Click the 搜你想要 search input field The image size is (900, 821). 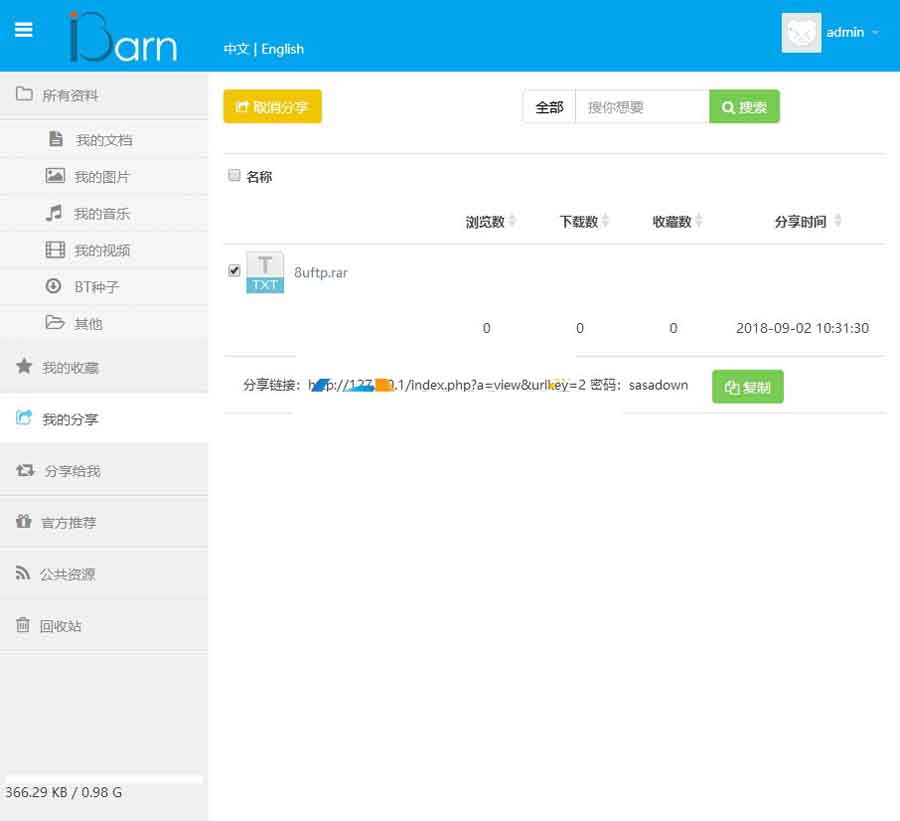pyautogui.click(x=642, y=107)
